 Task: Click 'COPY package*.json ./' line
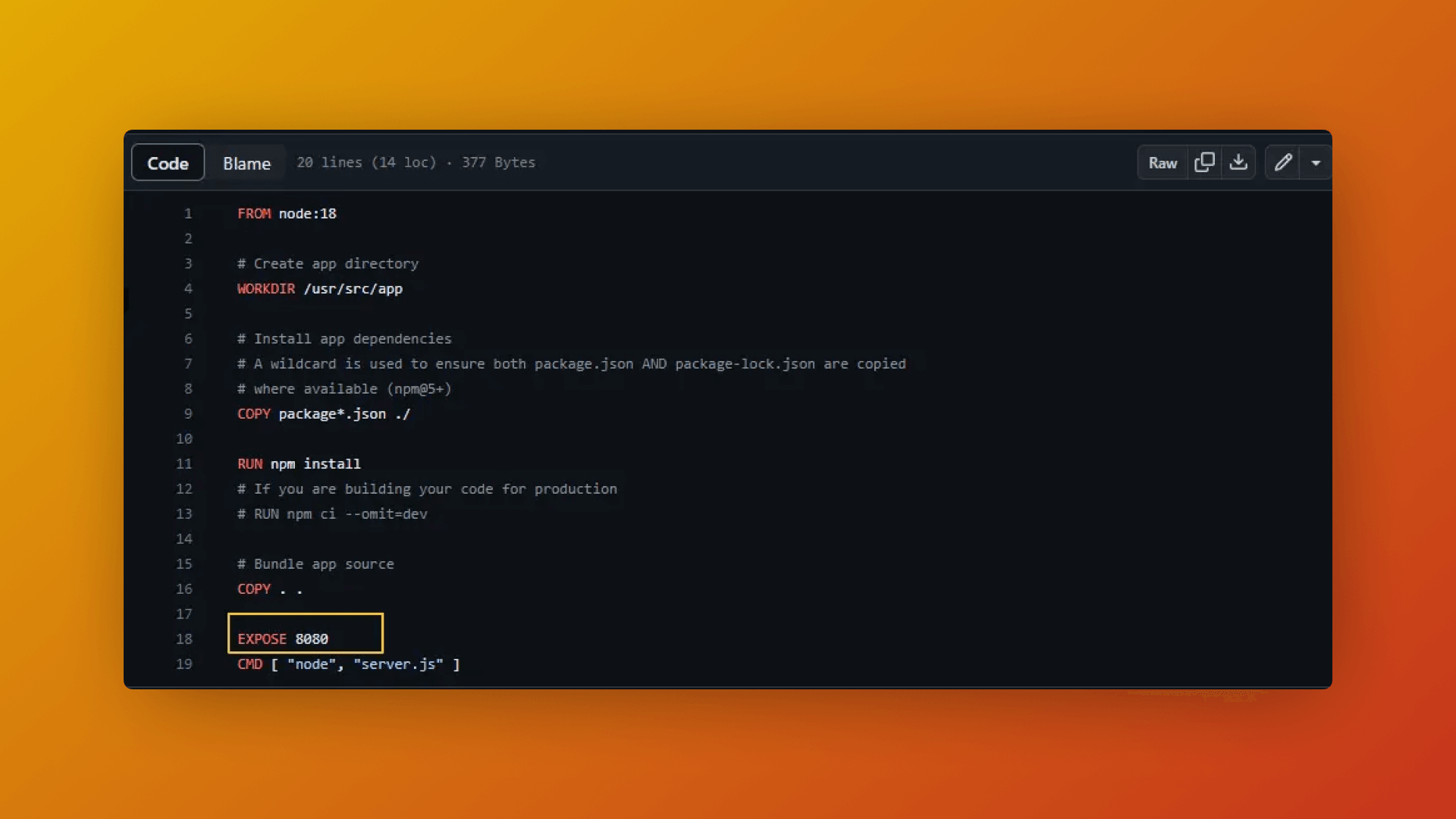click(x=324, y=414)
